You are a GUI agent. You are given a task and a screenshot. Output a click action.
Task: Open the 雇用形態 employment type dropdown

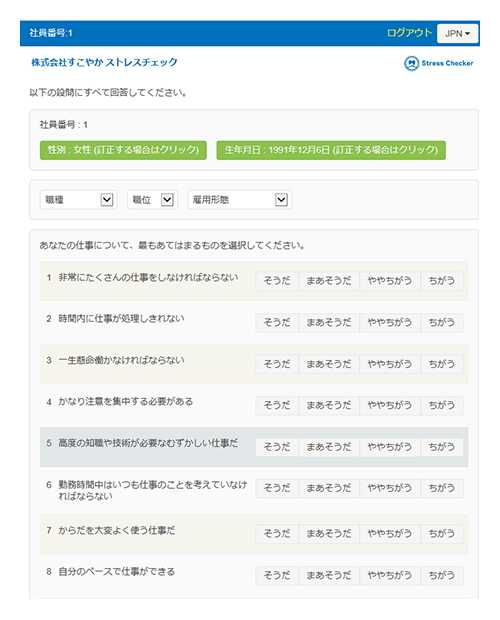240,200
